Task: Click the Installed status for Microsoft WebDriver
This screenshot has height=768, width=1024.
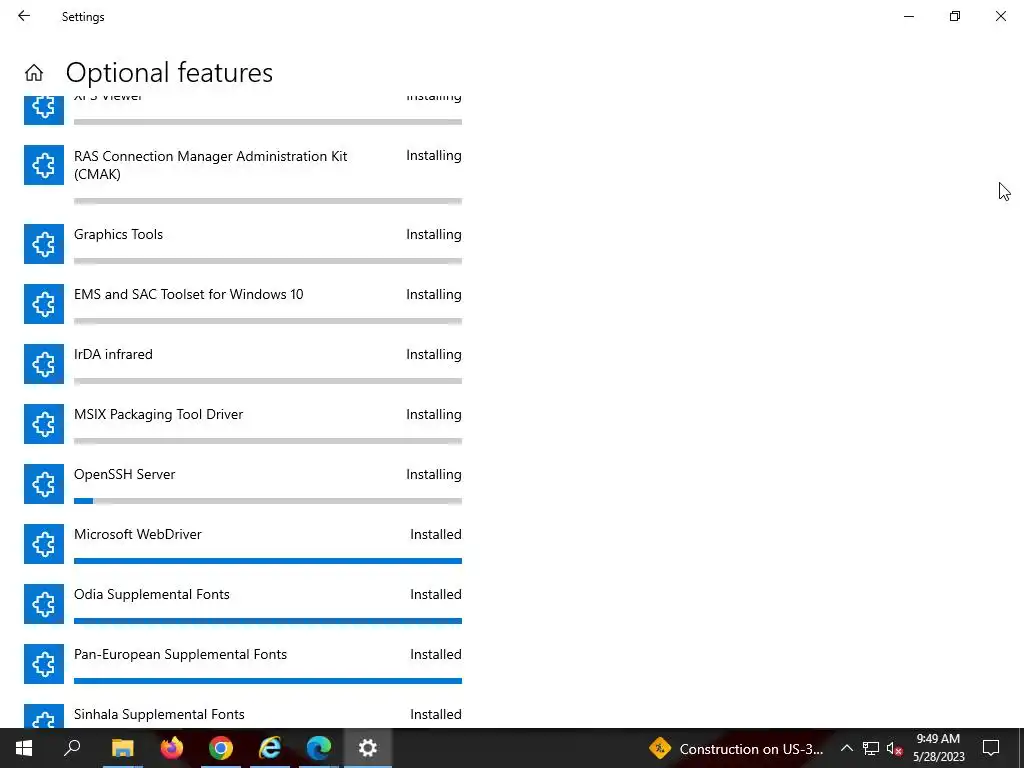Action: click(436, 535)
